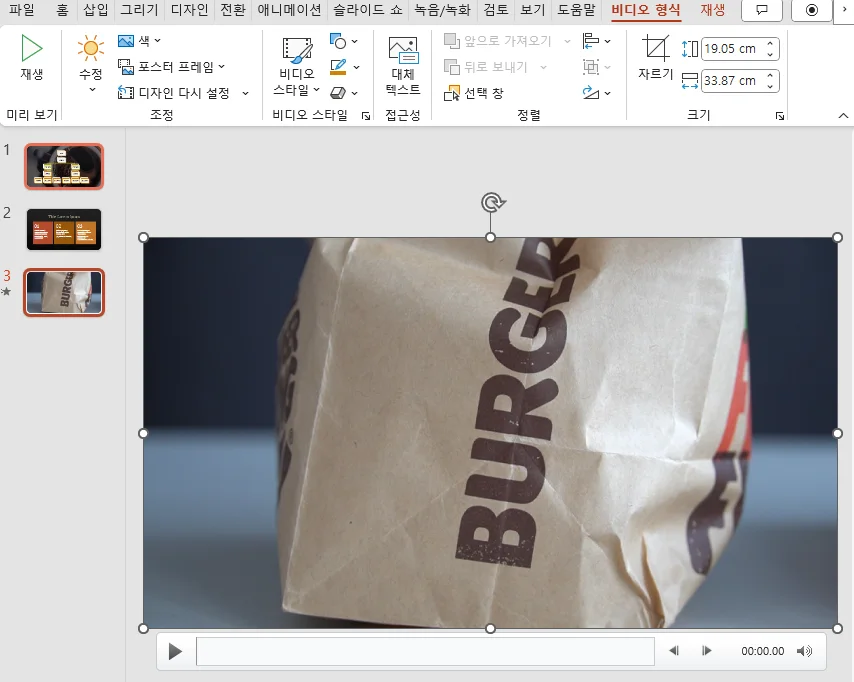Mute the video volume icon

pyautogui.click(x=804, y=651)
